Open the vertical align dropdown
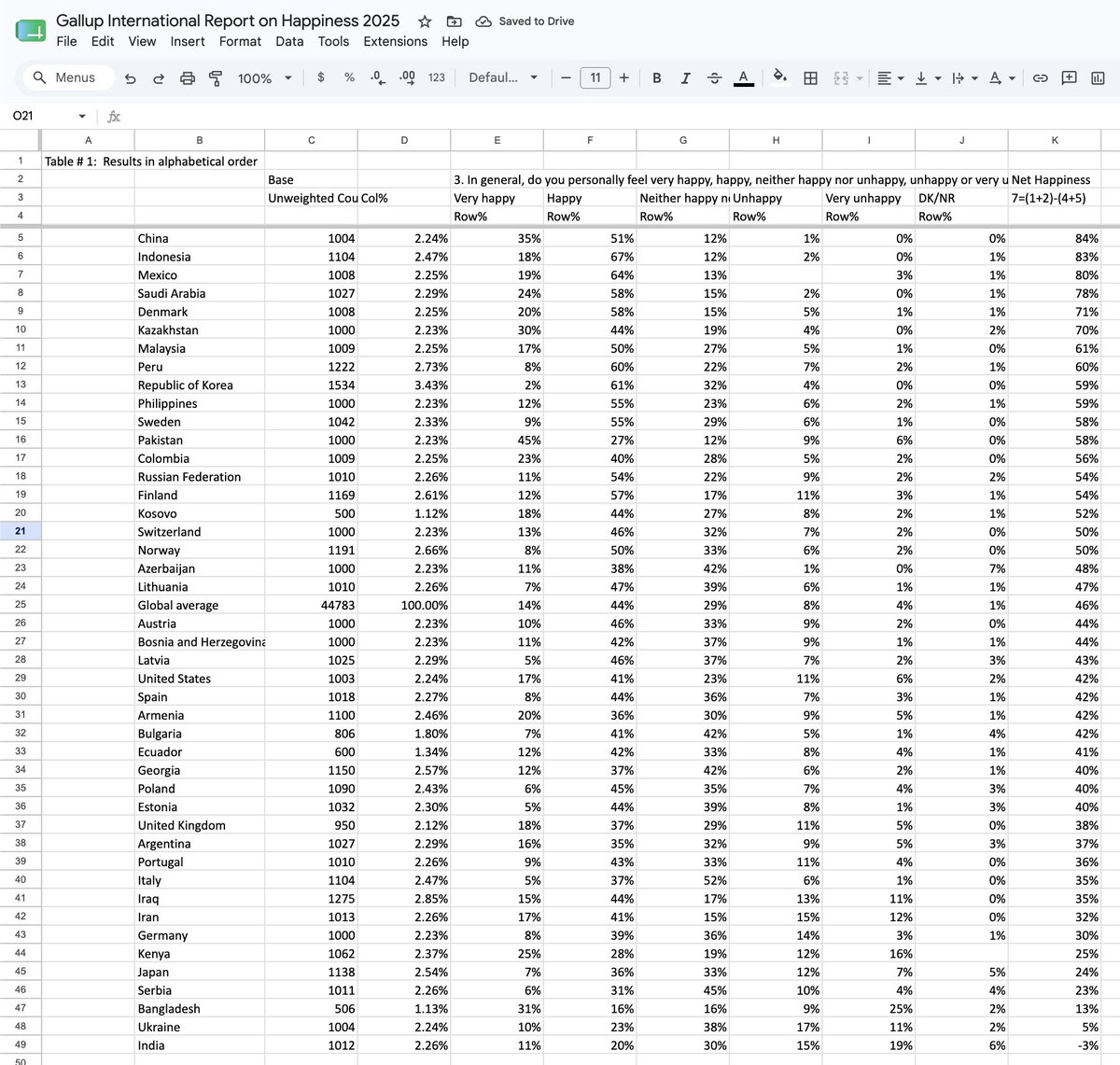The width and height of the screenshot is (1120, 1065). (x=927, y=78)
